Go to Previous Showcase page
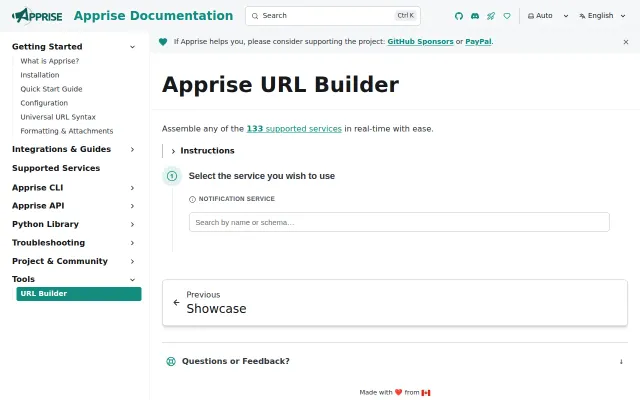Screen dimensions: 640x400 coord(395,302)
